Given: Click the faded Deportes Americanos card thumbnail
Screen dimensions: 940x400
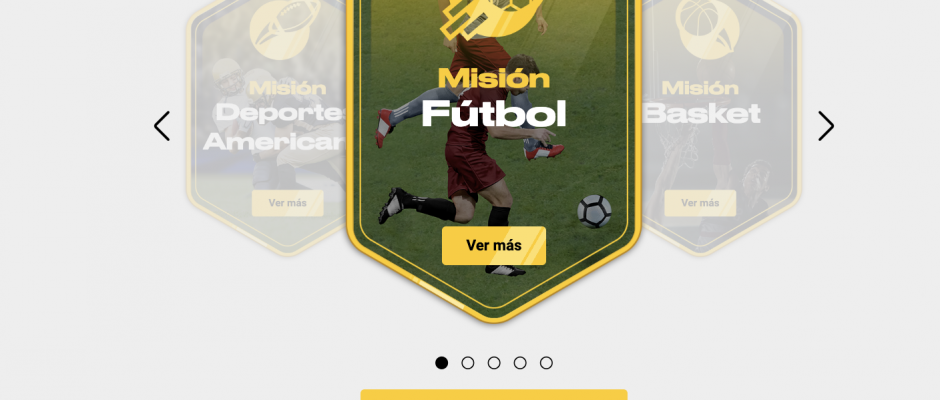Looking at the screenshot, I should coord(267,126).
